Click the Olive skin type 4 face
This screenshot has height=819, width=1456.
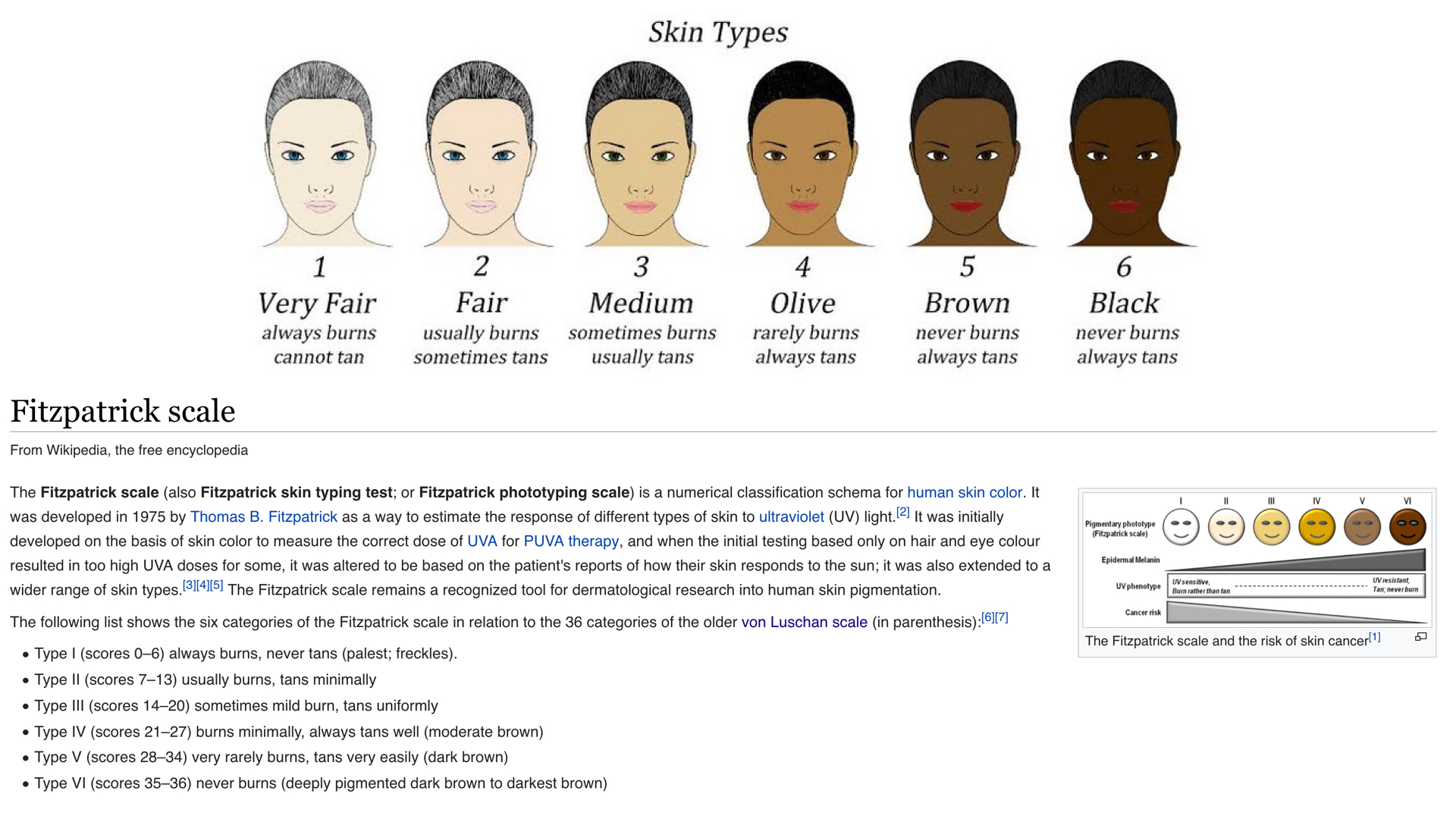(x=803, y=154)
